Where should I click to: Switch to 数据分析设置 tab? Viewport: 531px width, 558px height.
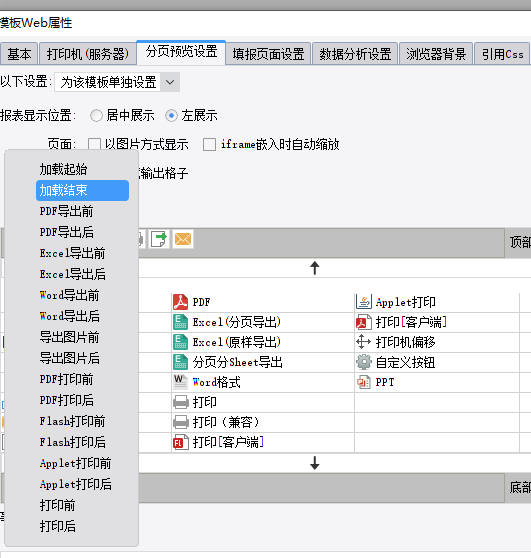pyautogui.click(x=355, y=54)
